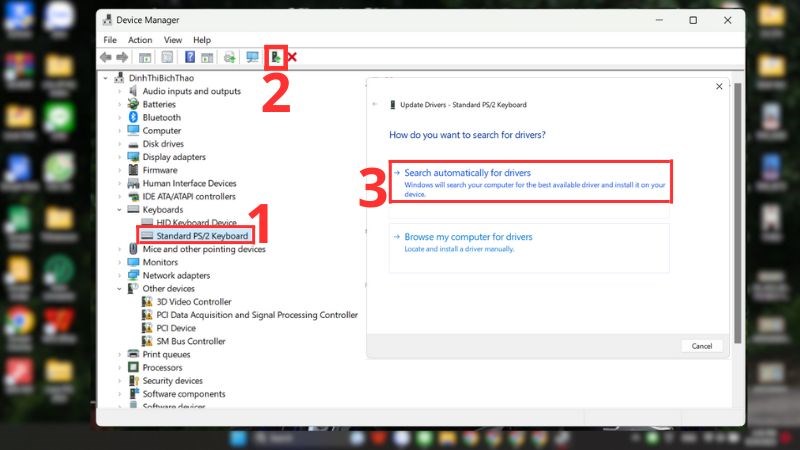Image resolution: width=800 pixels, height=450 pixels.
Task: Click the blue Help question-mark toolbar icon
Action: [190, 57]
